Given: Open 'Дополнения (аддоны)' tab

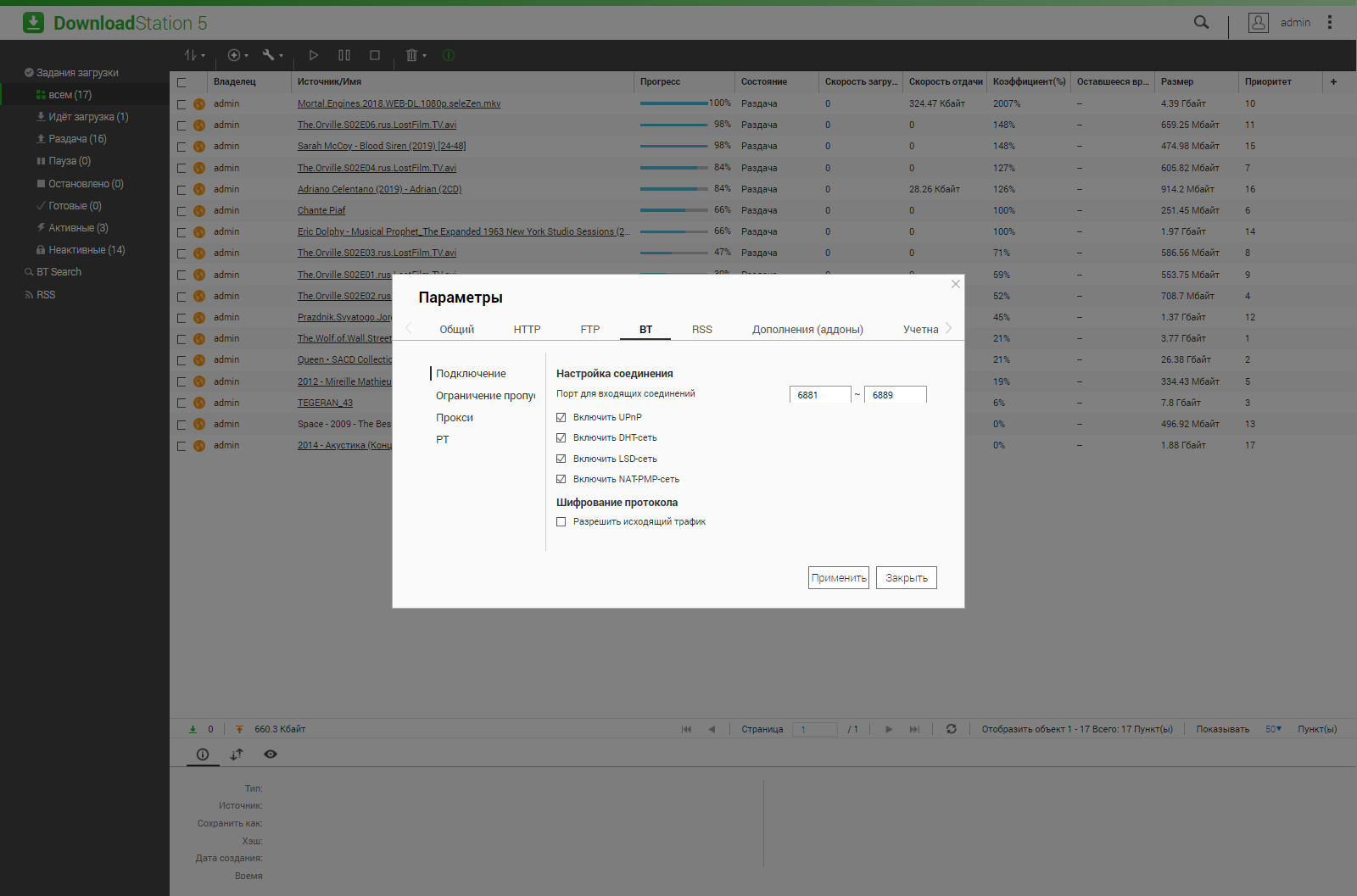Looking at the screenshot, I should point(807,329).
